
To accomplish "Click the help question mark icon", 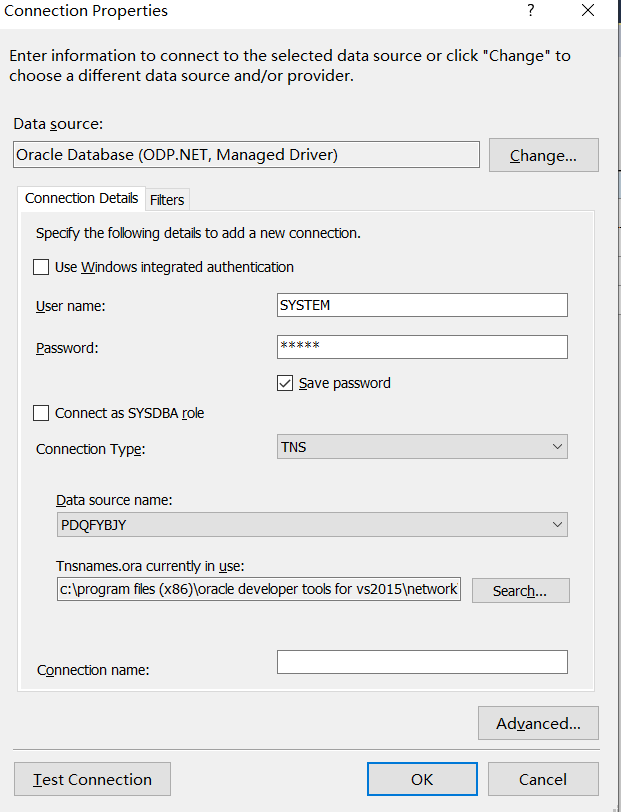I will point(529,11).
